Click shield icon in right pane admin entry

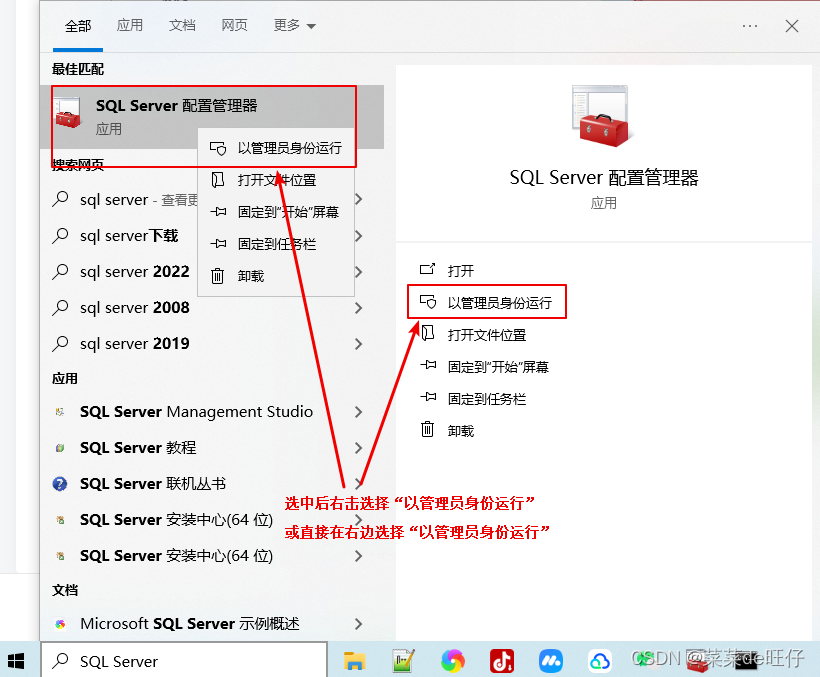(428, 302)
